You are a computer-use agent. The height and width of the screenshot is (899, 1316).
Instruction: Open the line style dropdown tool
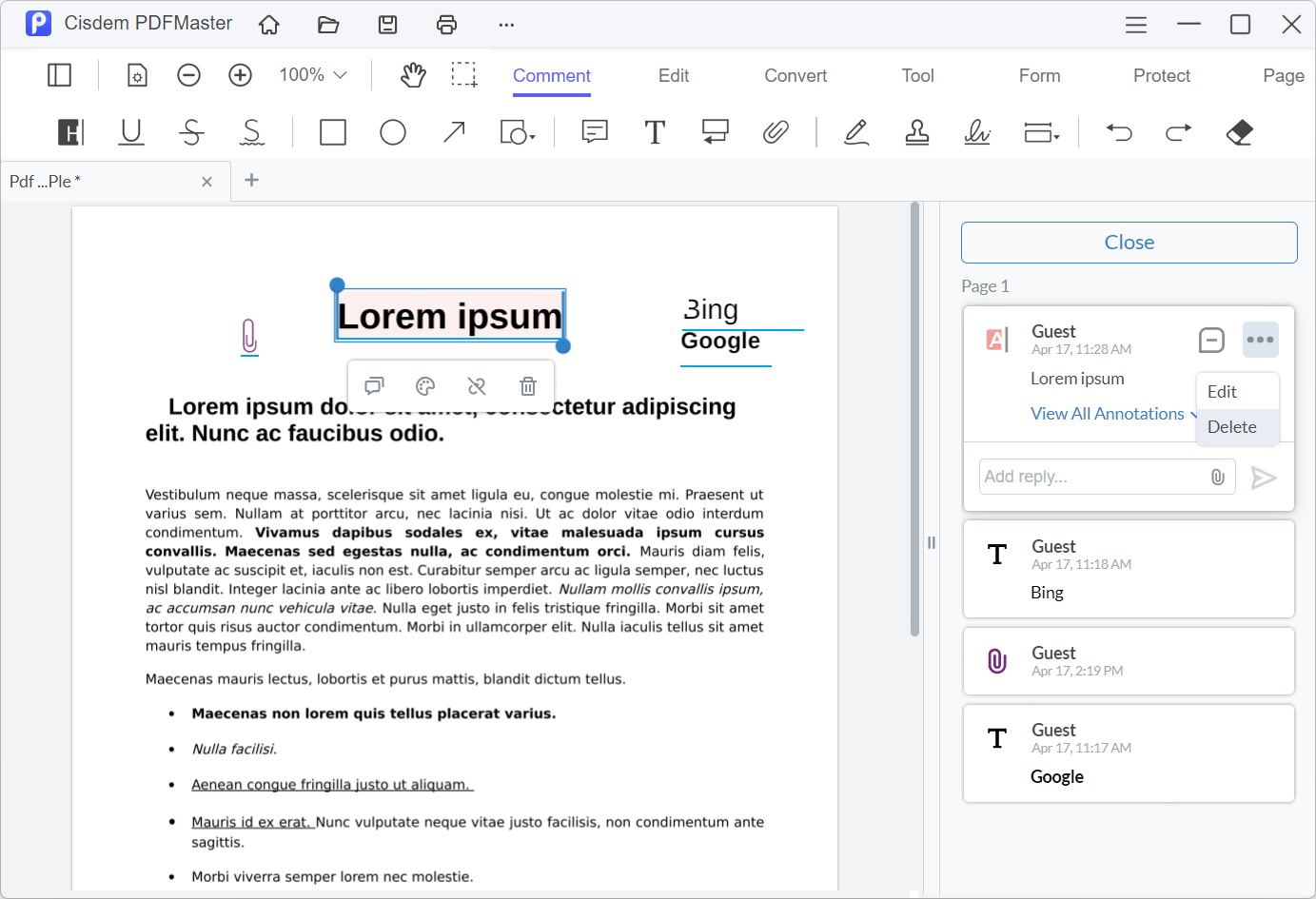click(x=1041, y=132)
